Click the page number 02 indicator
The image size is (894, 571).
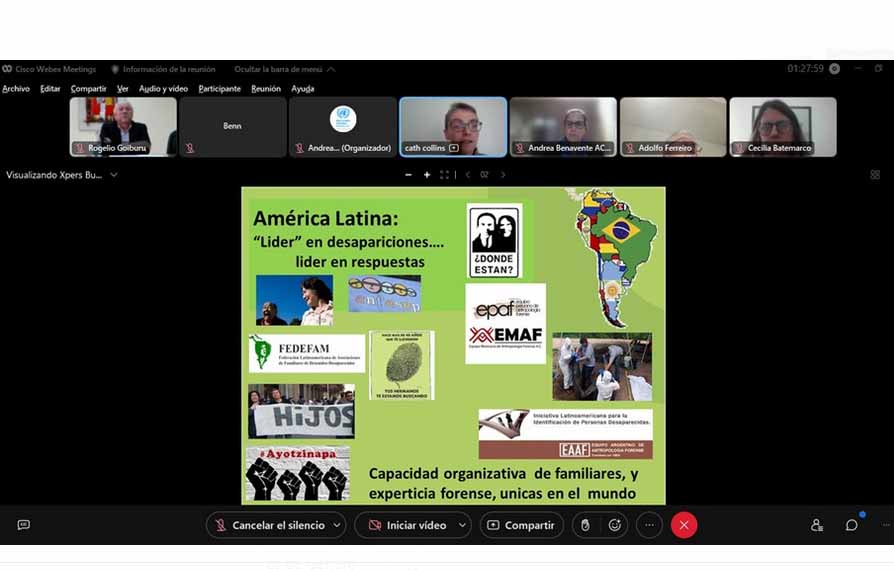click(x=484, y=175)
